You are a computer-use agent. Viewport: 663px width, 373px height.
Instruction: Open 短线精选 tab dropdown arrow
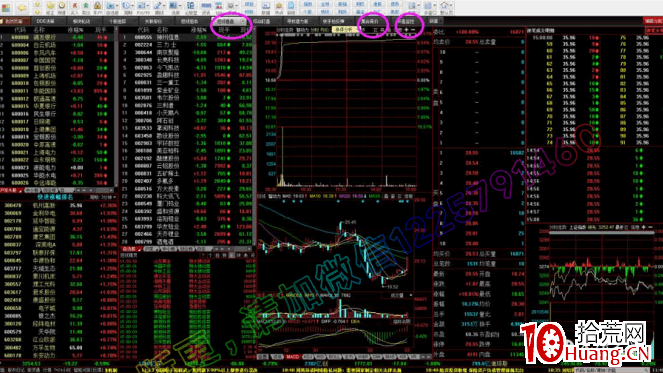pos(243,21)
